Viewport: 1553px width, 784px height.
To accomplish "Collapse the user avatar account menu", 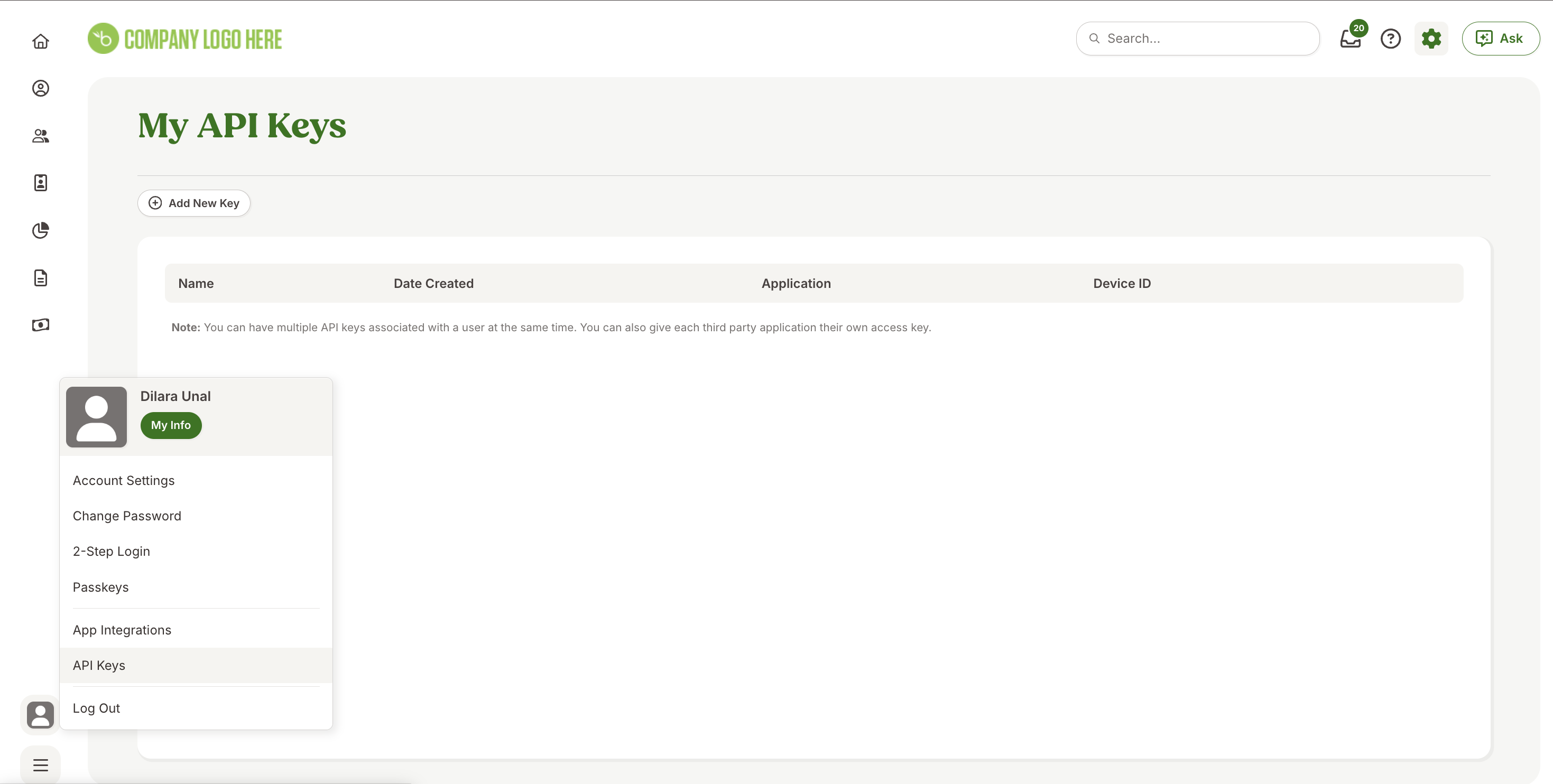I will coord(40,715).
